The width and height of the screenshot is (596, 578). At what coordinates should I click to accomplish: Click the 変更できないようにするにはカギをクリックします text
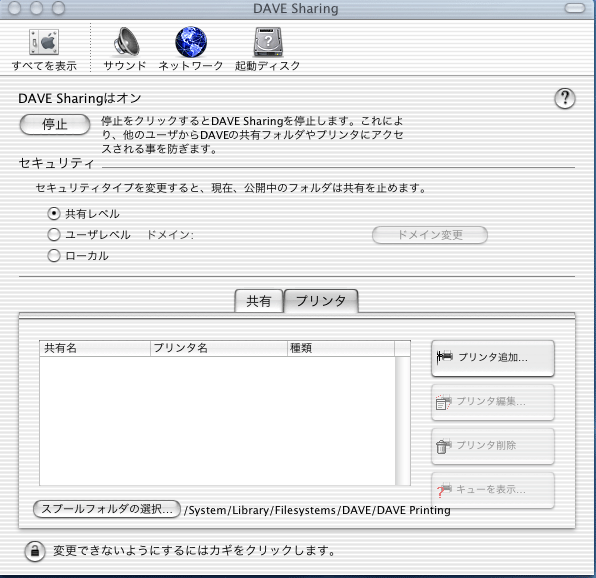click(194, 550)
